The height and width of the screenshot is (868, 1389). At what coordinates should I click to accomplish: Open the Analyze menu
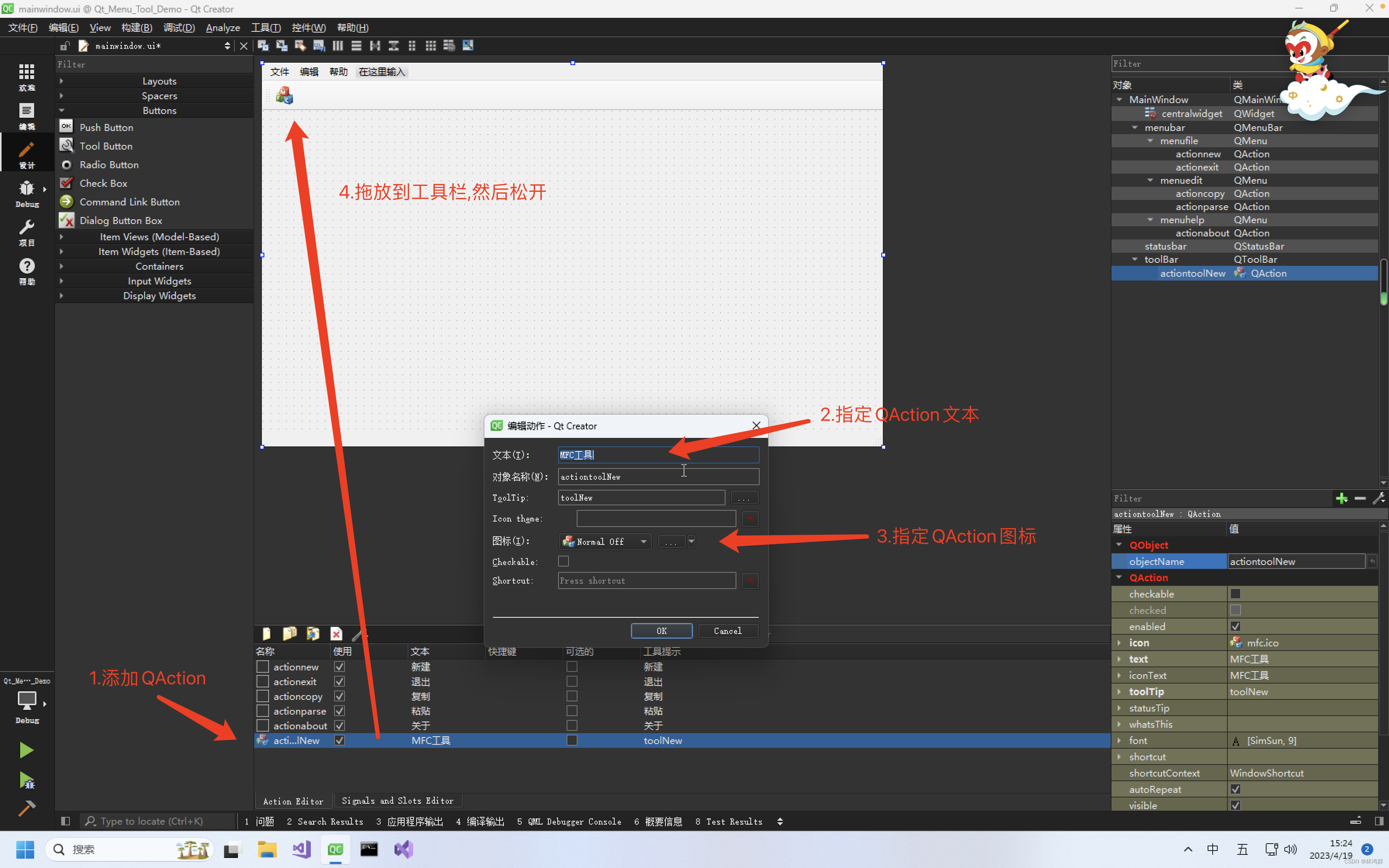[223, 28]
